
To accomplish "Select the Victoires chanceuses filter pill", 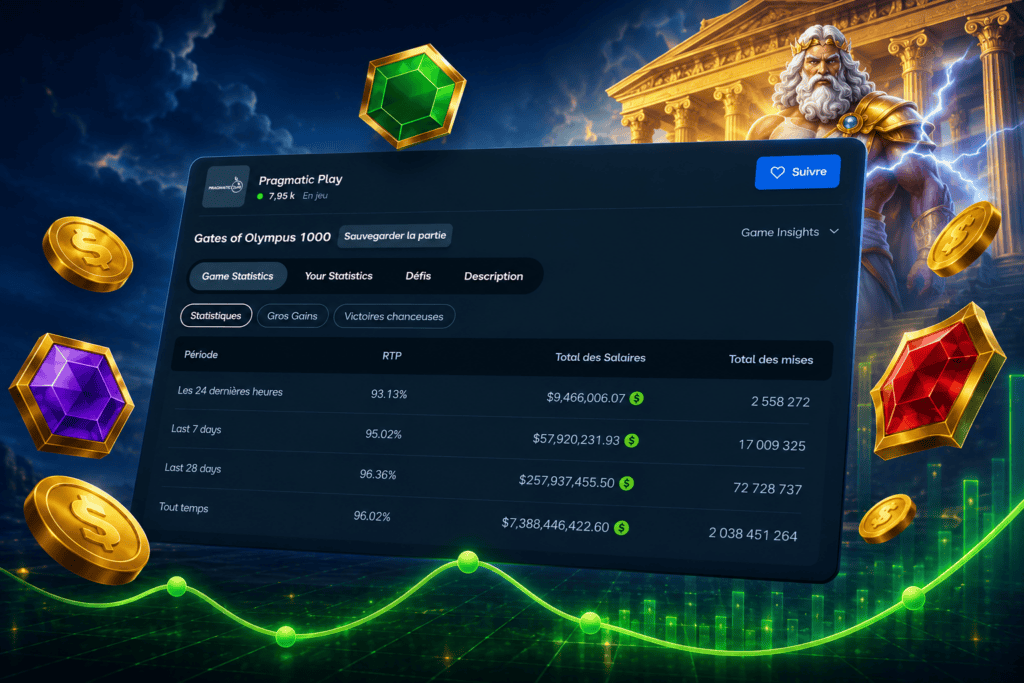I will point(394,317).
